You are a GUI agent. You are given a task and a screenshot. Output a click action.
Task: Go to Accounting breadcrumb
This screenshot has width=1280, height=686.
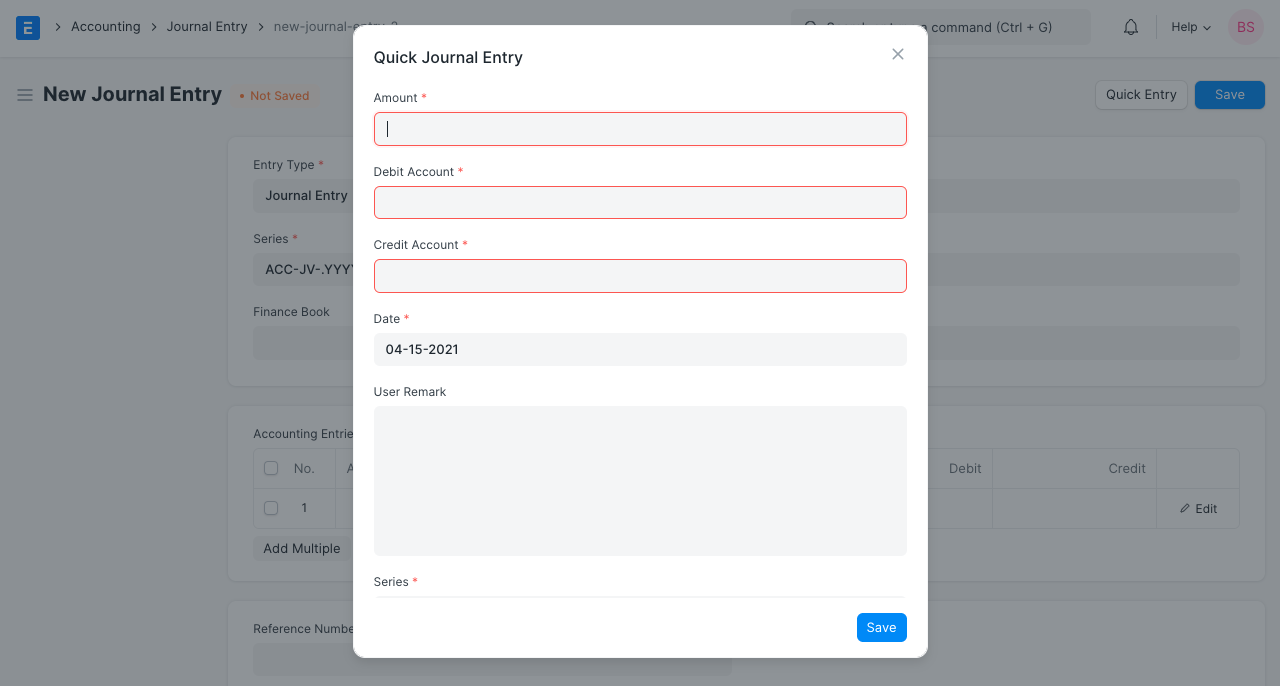pyautogui.click(x=105, y=27)
